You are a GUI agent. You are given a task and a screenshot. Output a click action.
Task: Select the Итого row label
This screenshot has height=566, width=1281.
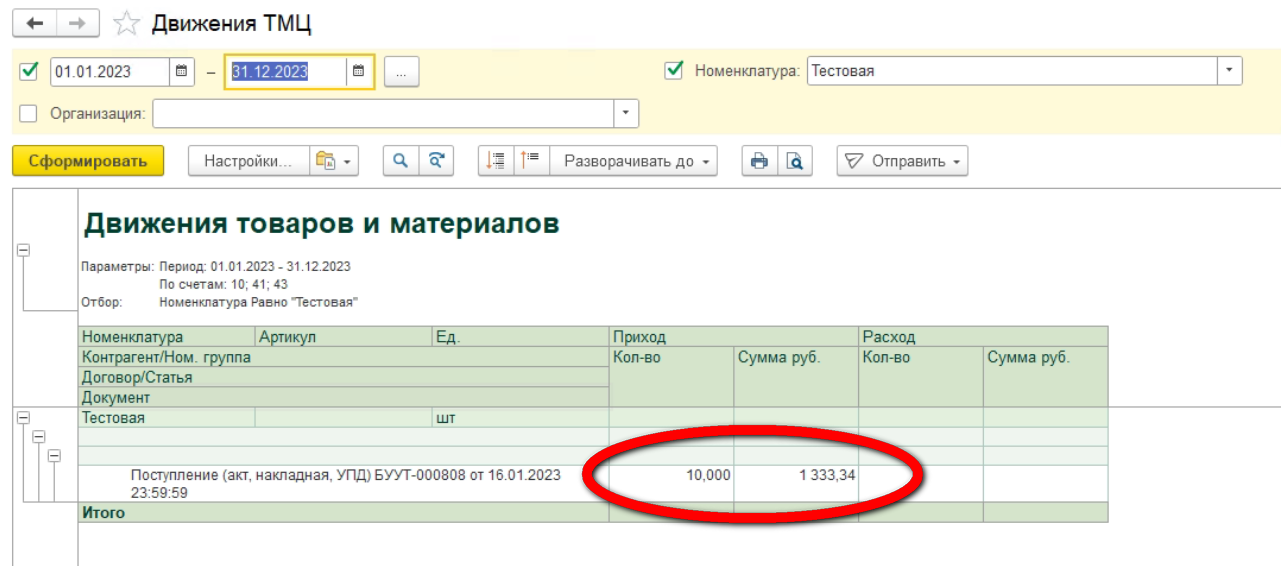click(344, 512)
